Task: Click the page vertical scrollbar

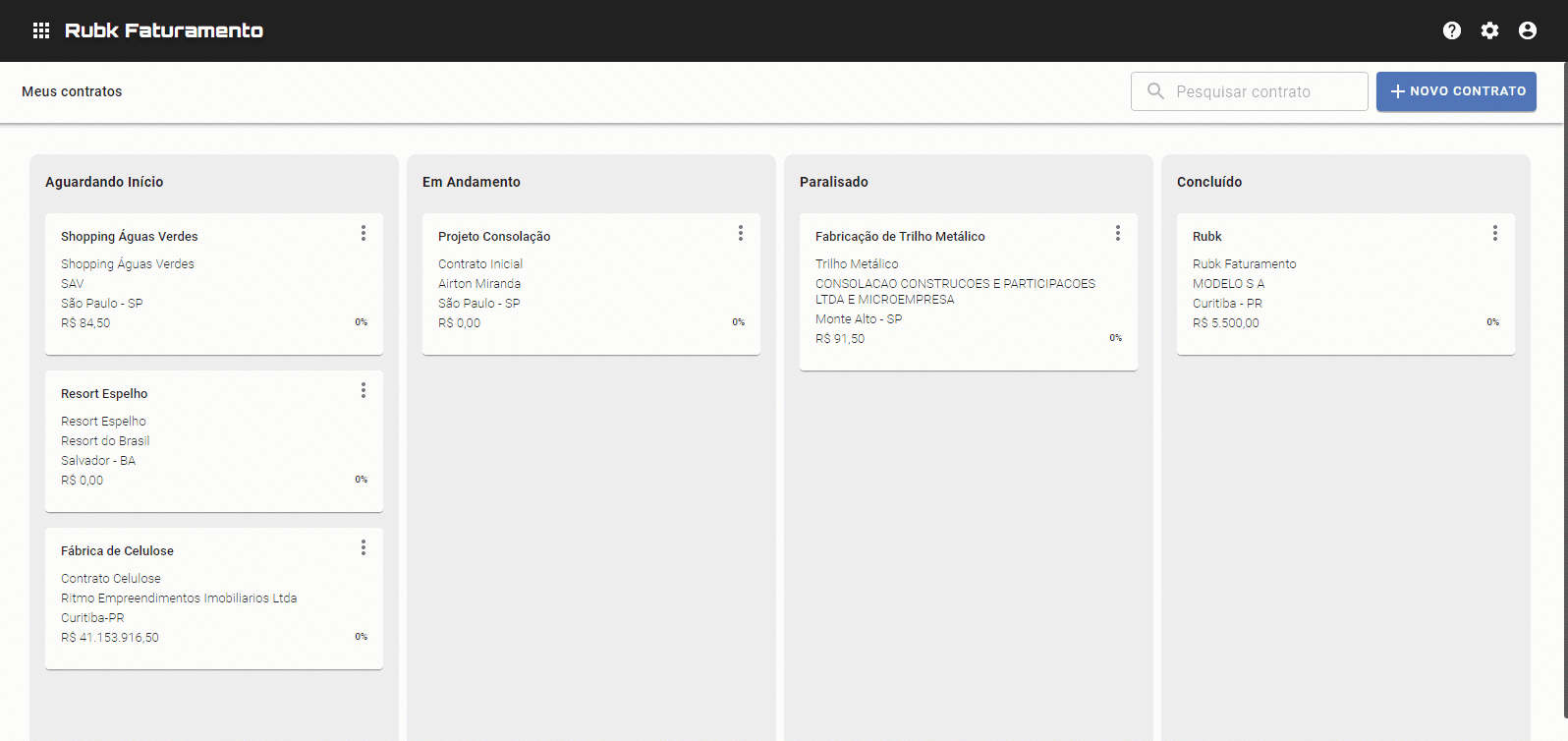Action: point(1564,393)
